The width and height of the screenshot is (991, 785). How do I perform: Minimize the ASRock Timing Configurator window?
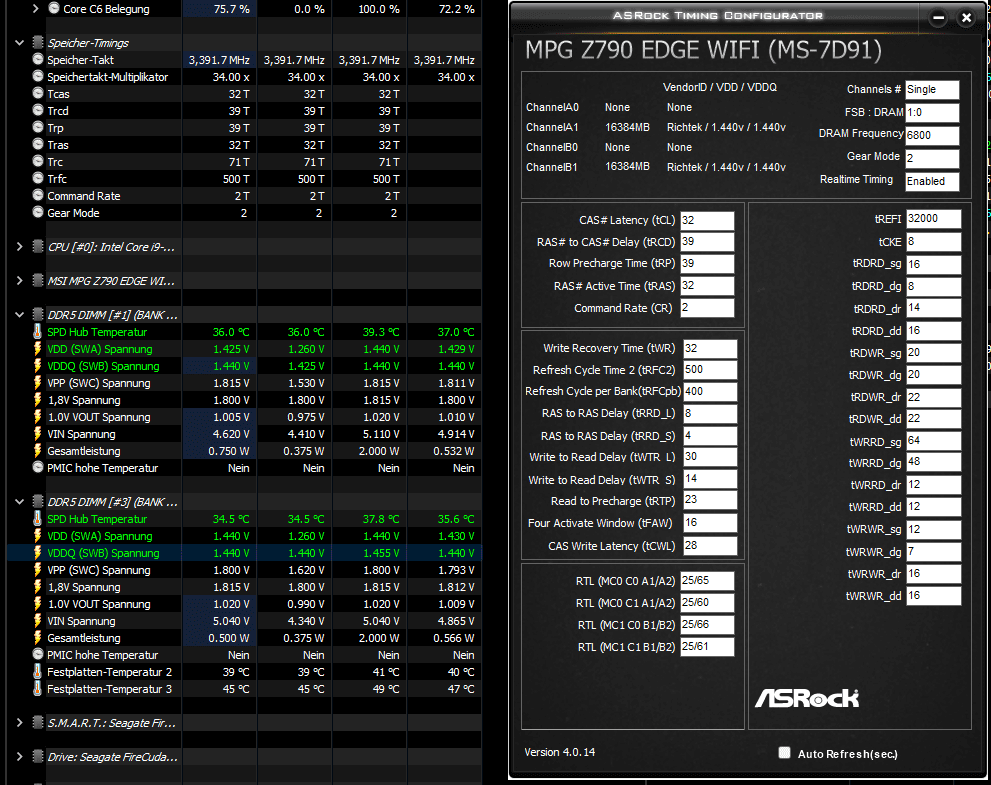coord(939,18)
